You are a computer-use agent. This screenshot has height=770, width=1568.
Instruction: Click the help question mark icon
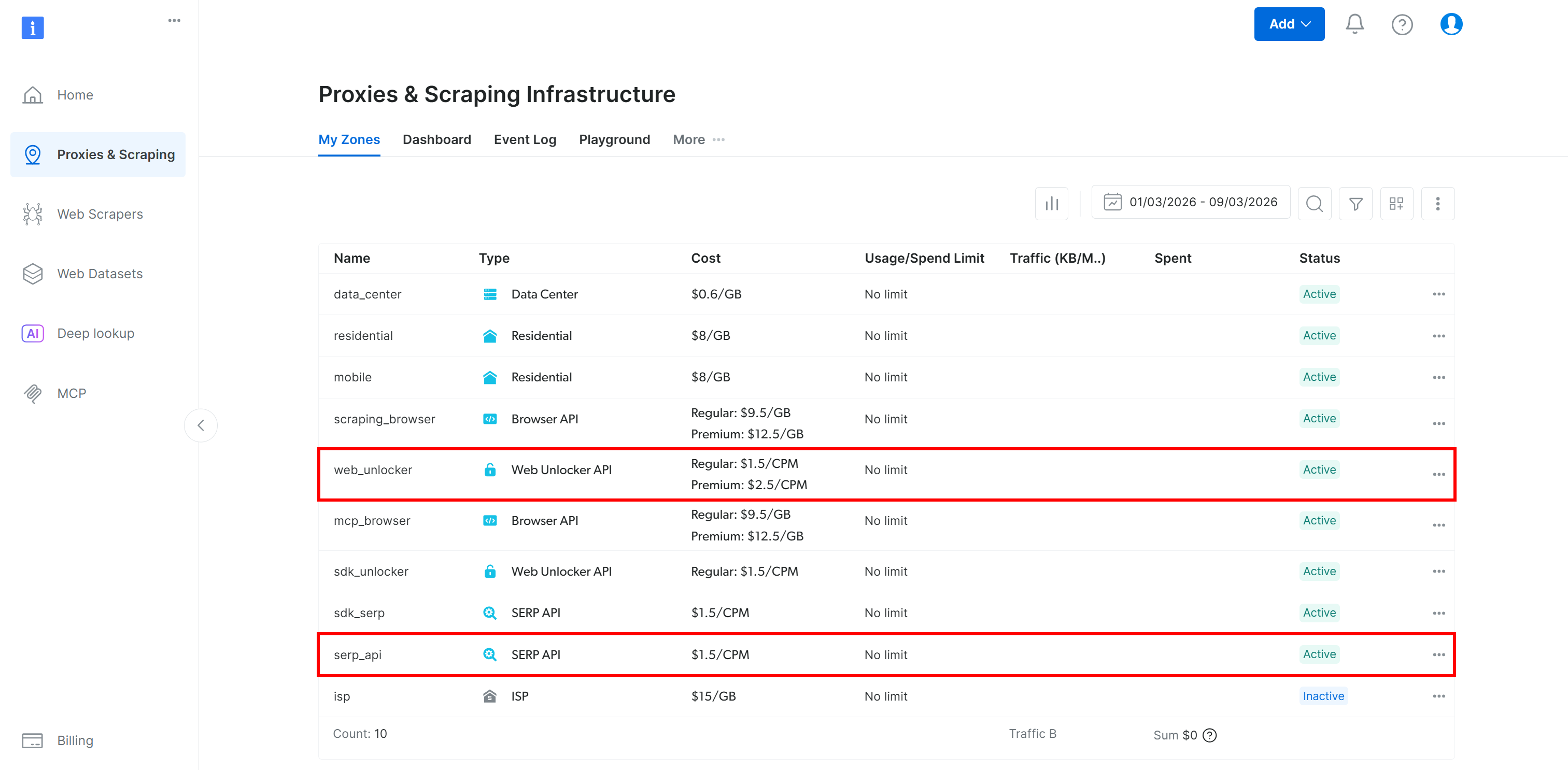pyautogui.click(x=1402, y=24)
